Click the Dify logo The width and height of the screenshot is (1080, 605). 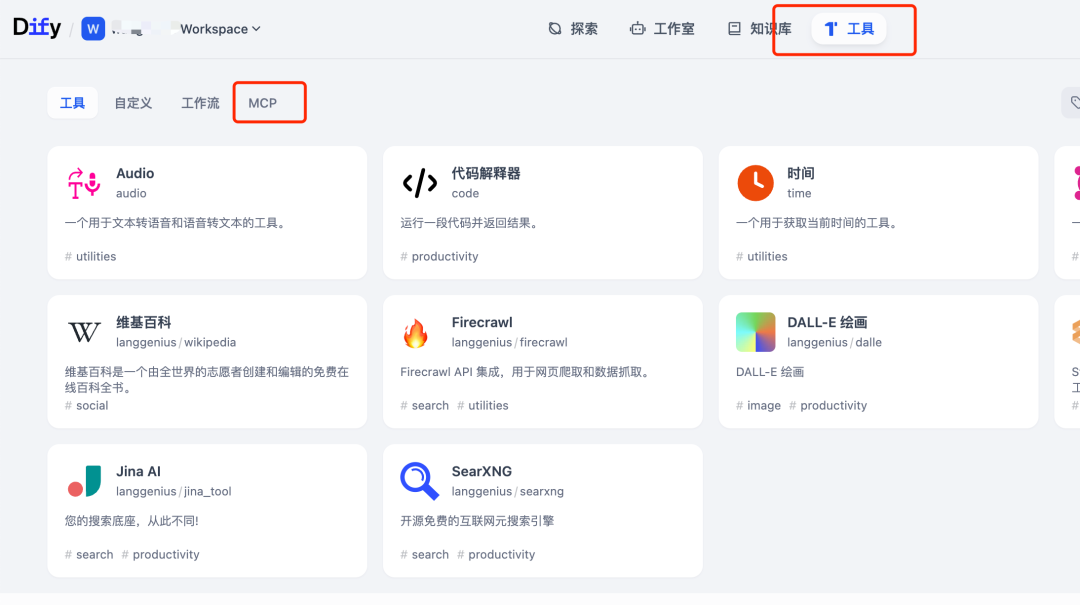point(37,28)
